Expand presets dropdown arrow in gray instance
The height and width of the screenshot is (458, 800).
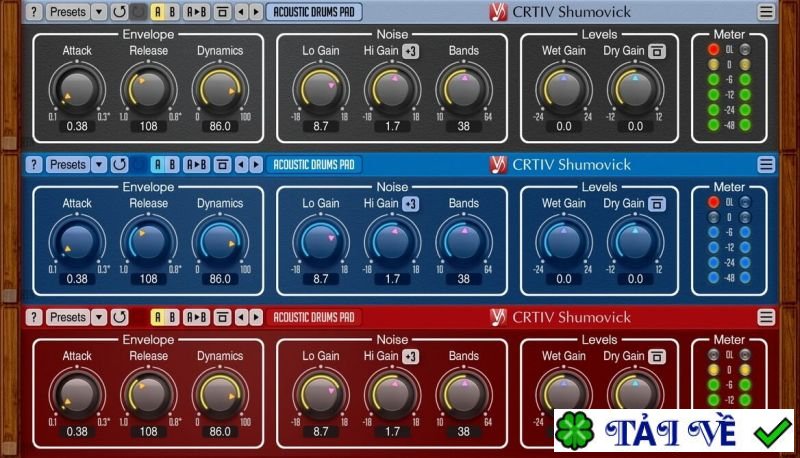[99, 12]
